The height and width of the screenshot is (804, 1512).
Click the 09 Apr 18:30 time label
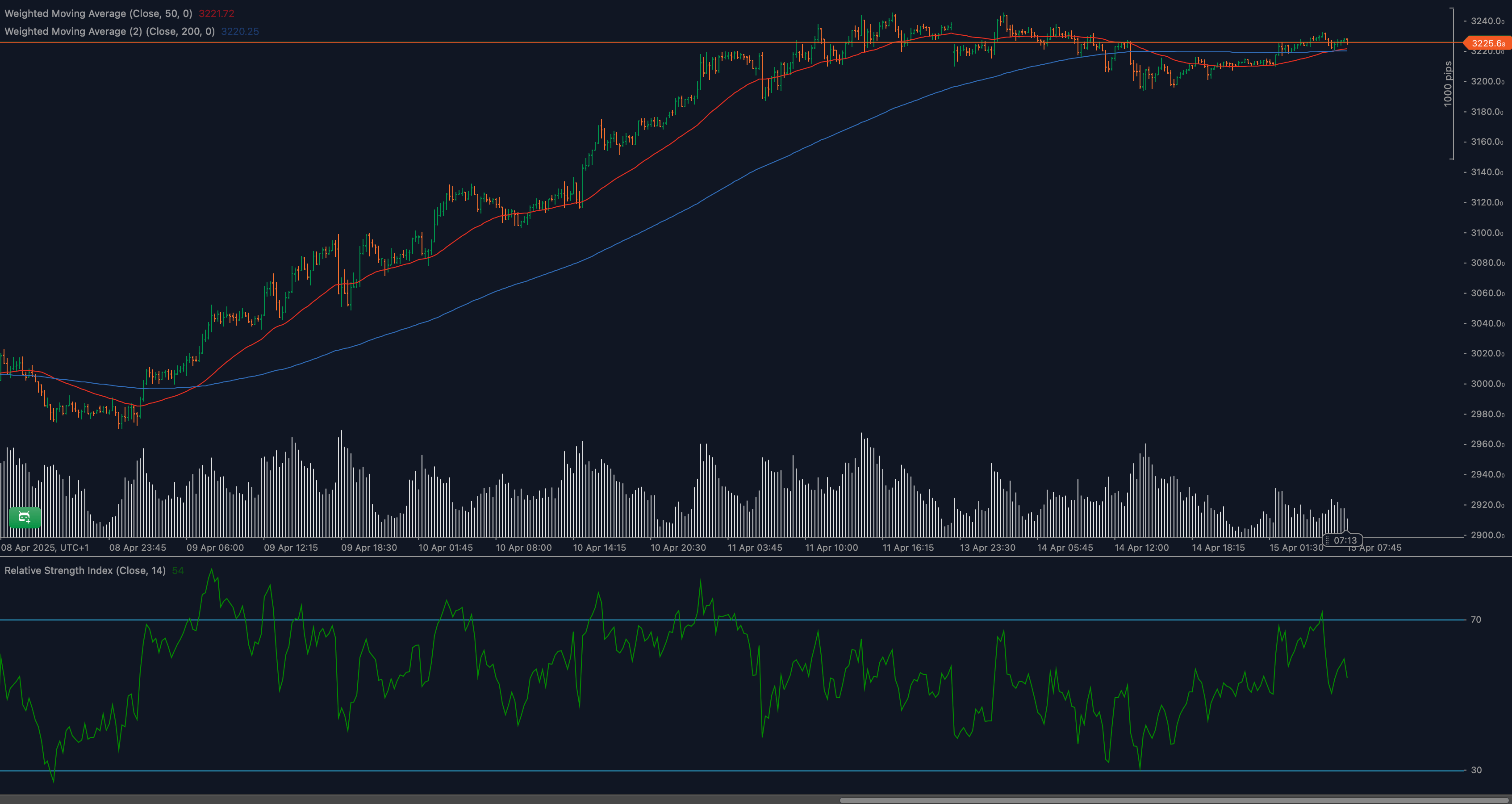[368, 547]
